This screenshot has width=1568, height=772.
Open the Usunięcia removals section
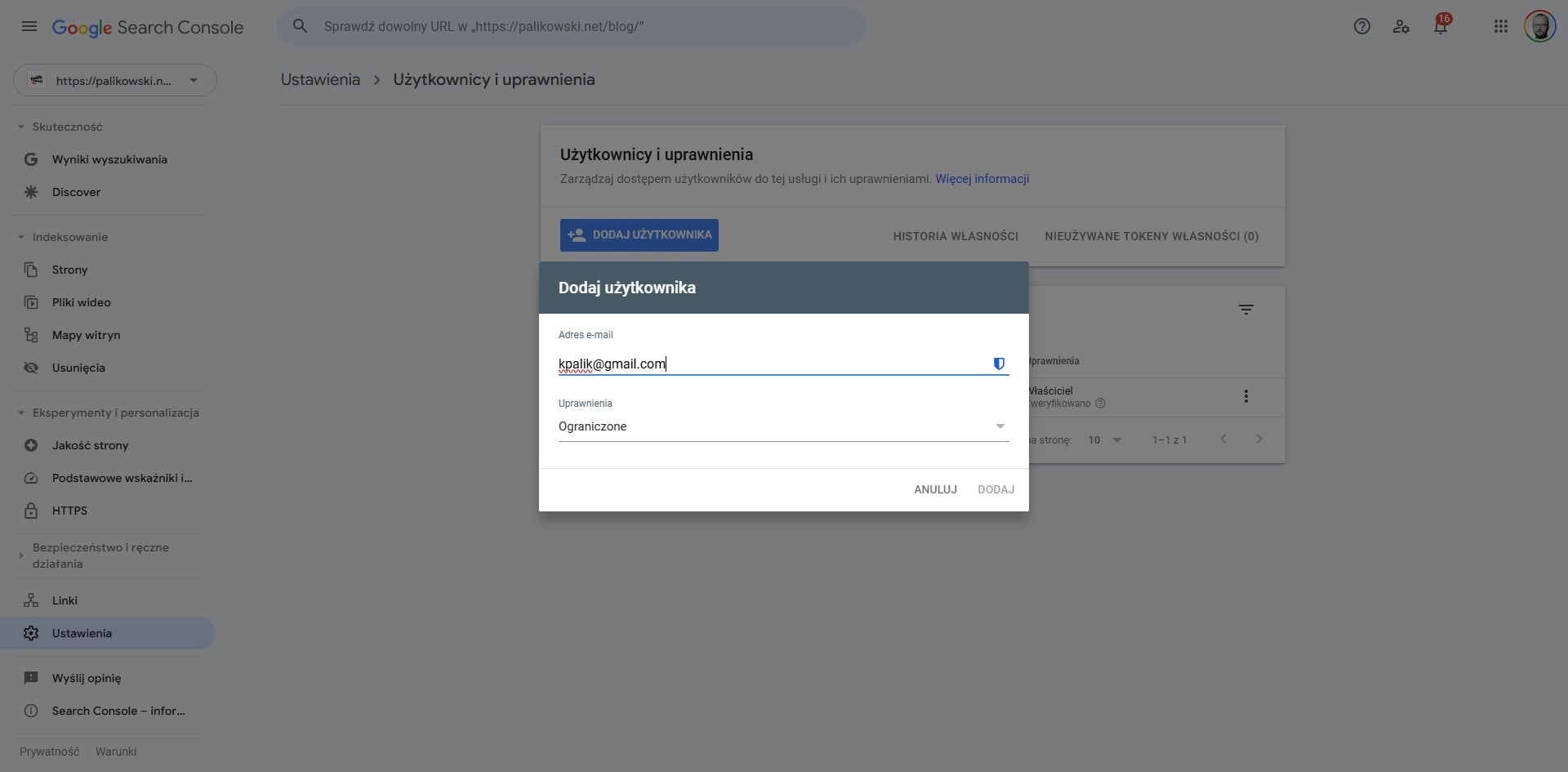(78, 368)
